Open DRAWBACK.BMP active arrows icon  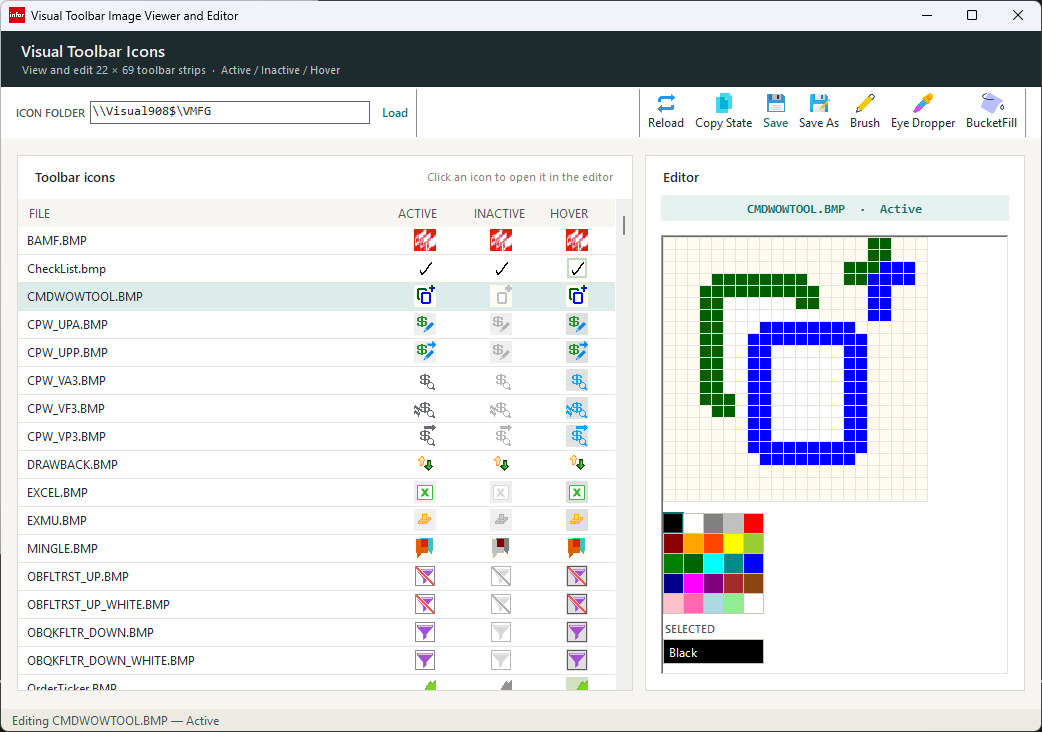425,464
